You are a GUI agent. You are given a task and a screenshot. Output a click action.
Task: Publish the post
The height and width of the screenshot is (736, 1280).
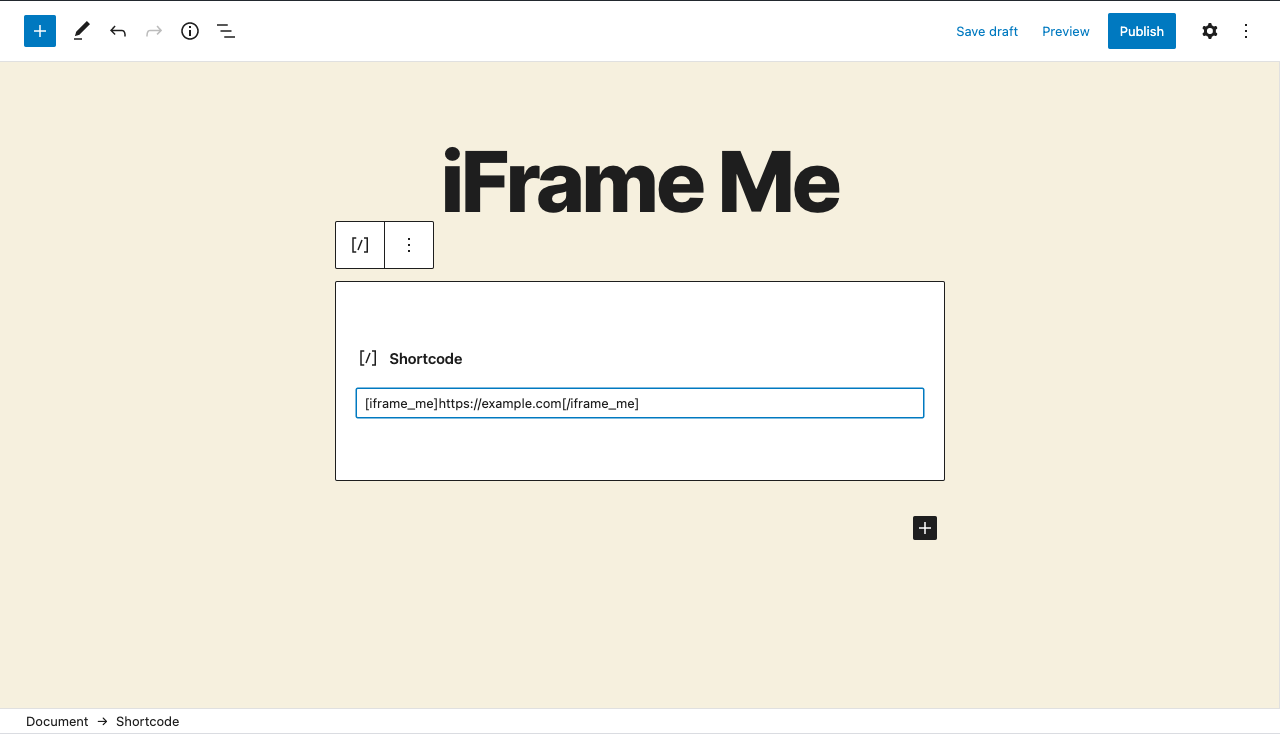coord(1142,31)
